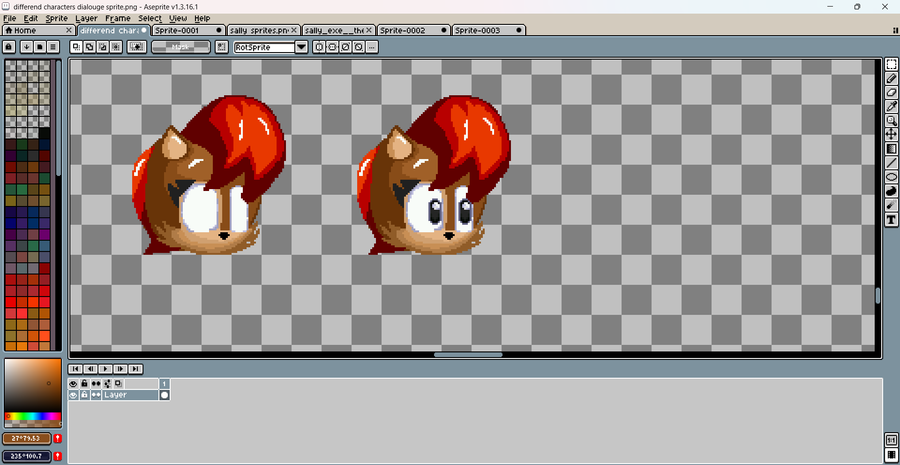Click foreground color warning red icon
The height and width of the screenshot is (465, 900).
coord(58,439)
